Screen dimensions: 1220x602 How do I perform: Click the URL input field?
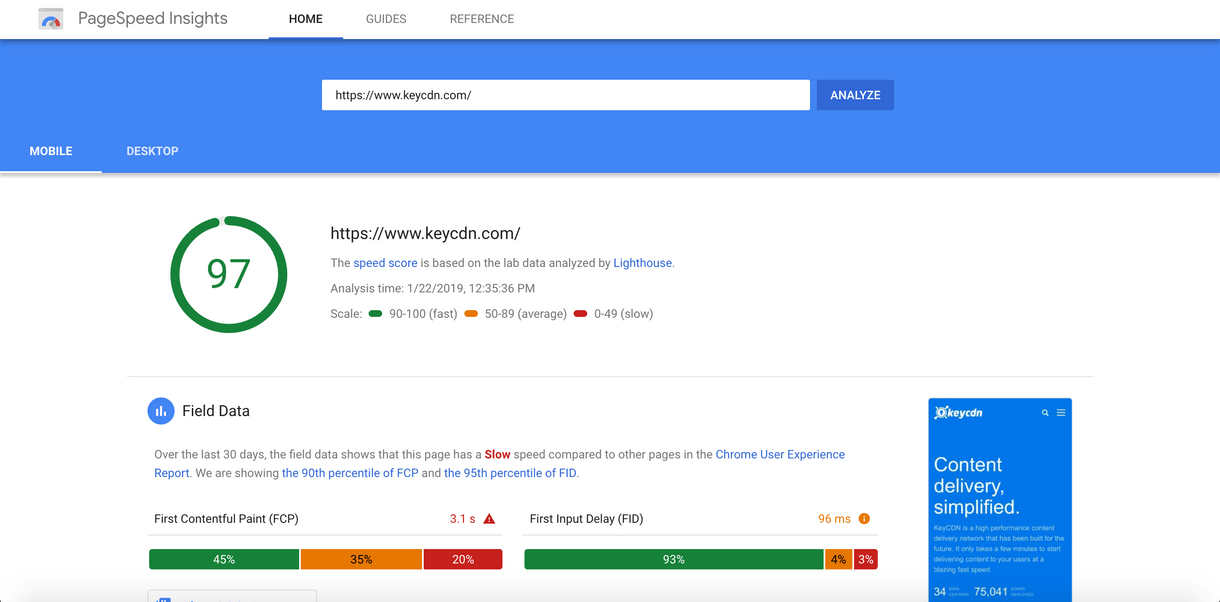[566, 95]
